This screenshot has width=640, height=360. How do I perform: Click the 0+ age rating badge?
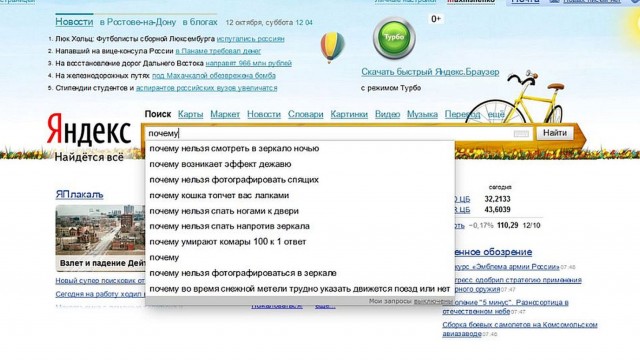[x=436, y=19]
